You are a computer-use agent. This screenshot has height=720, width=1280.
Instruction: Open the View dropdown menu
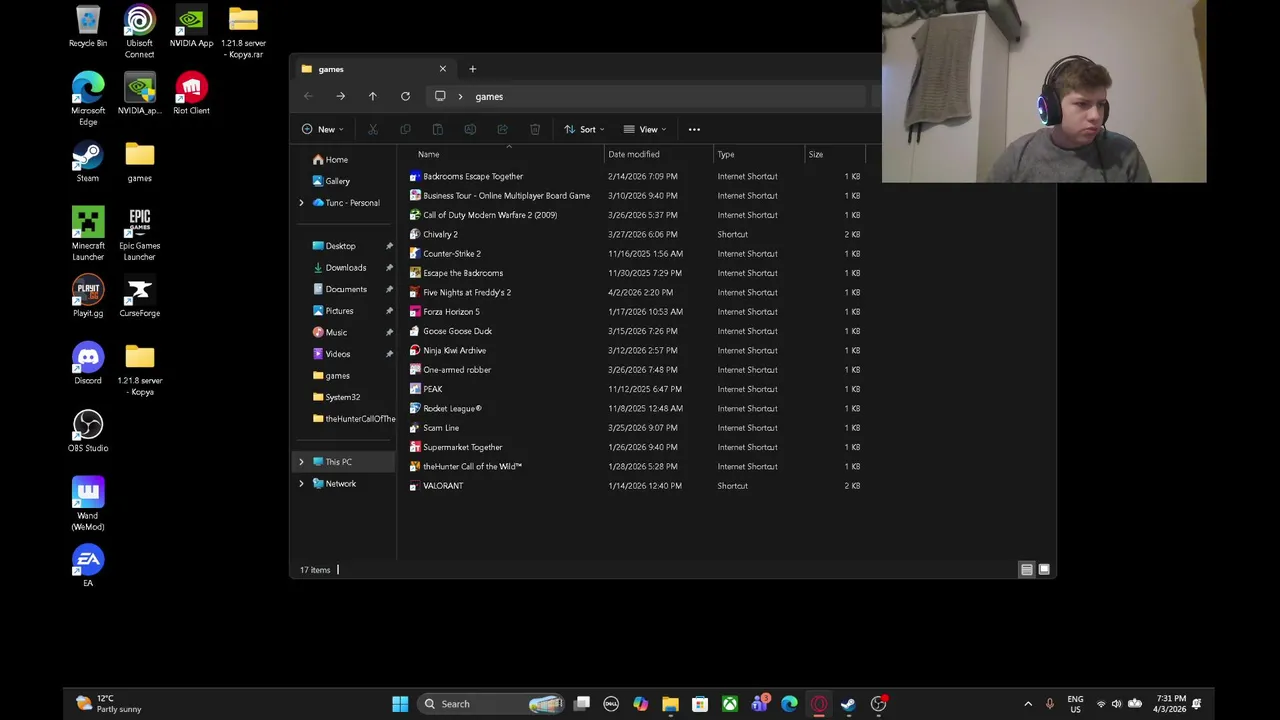[645, 129]
